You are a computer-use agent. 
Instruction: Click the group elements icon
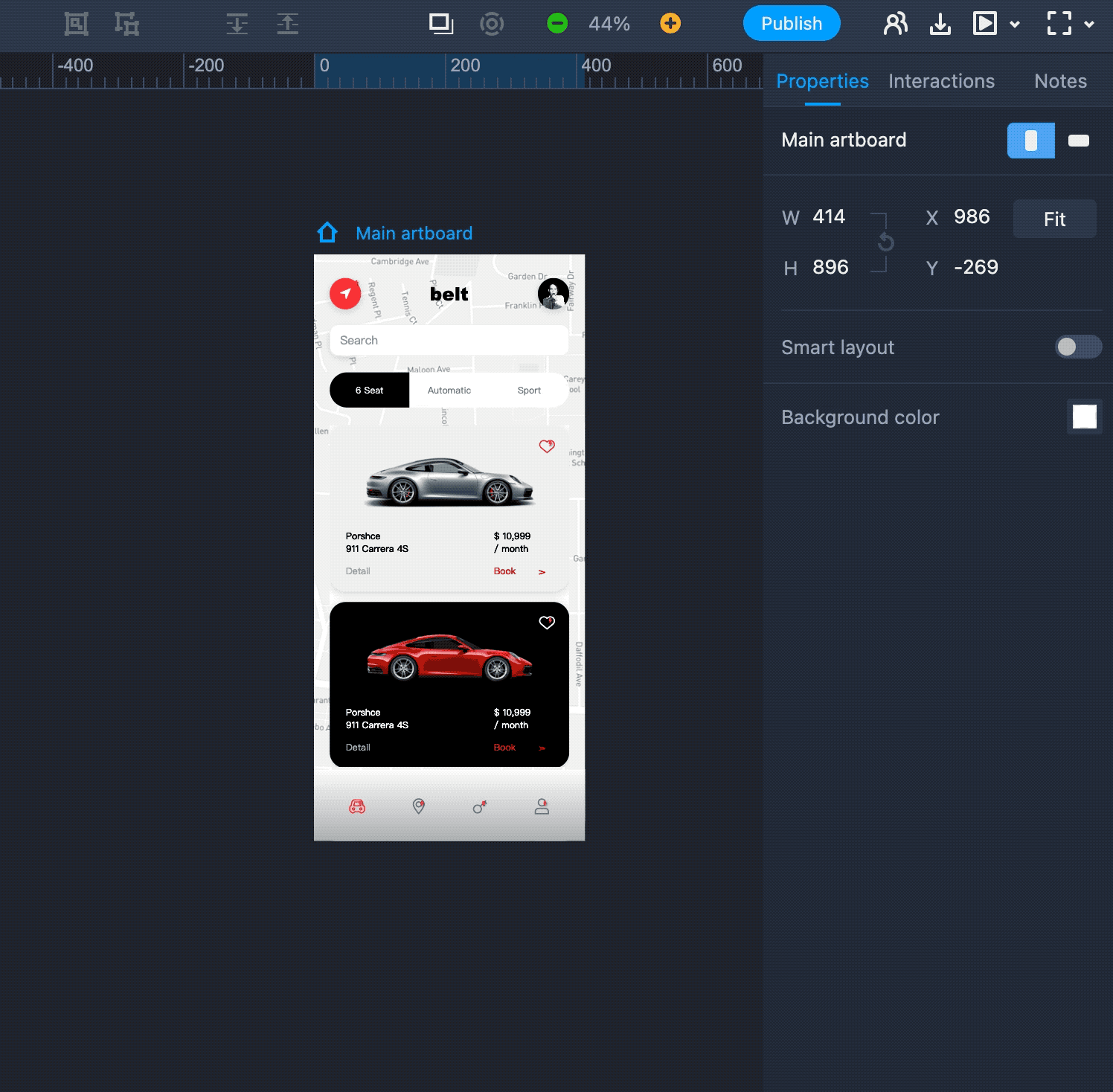coord(76,24)
